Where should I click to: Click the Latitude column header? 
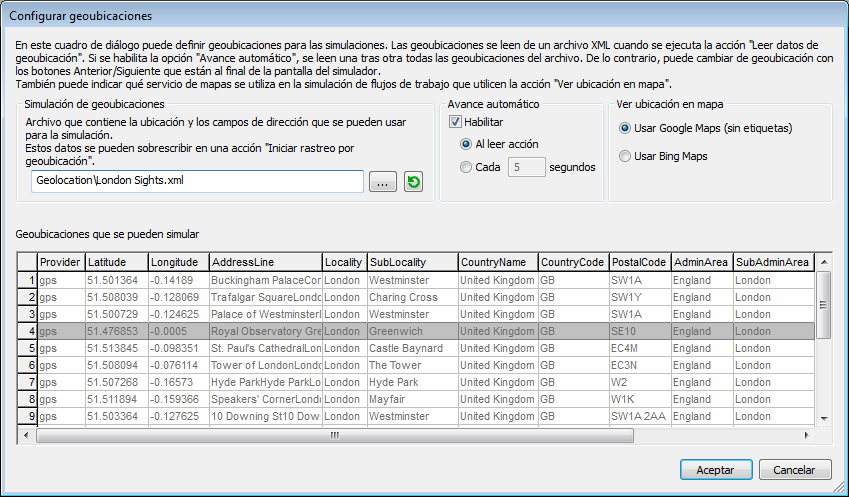point(116,262)
